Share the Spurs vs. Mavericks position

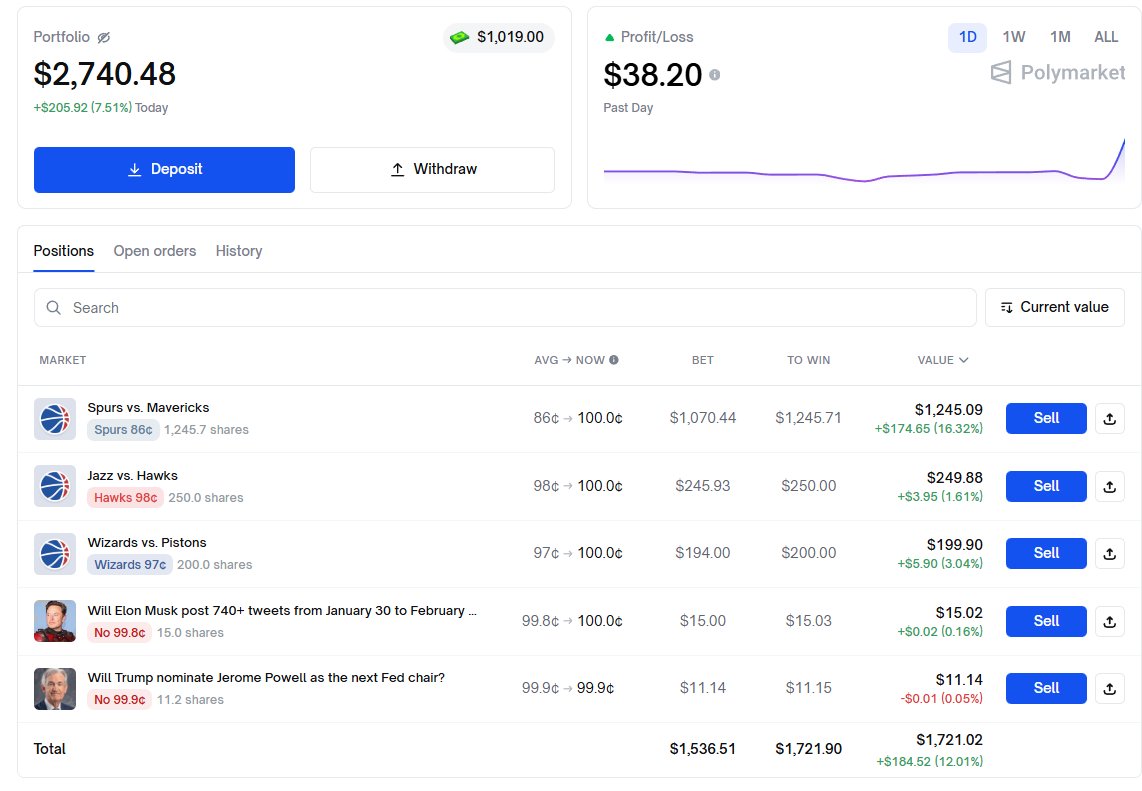coord(1109,419)
